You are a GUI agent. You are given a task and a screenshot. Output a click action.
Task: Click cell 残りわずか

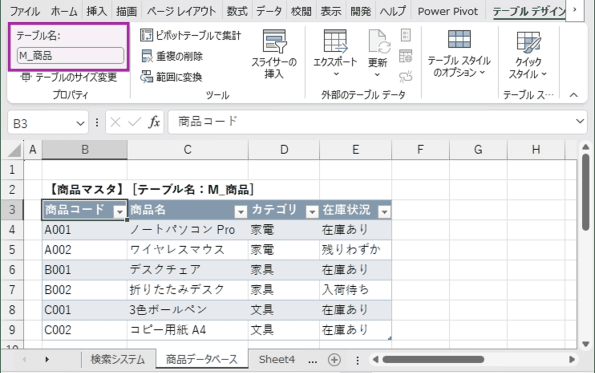[355, 250]
